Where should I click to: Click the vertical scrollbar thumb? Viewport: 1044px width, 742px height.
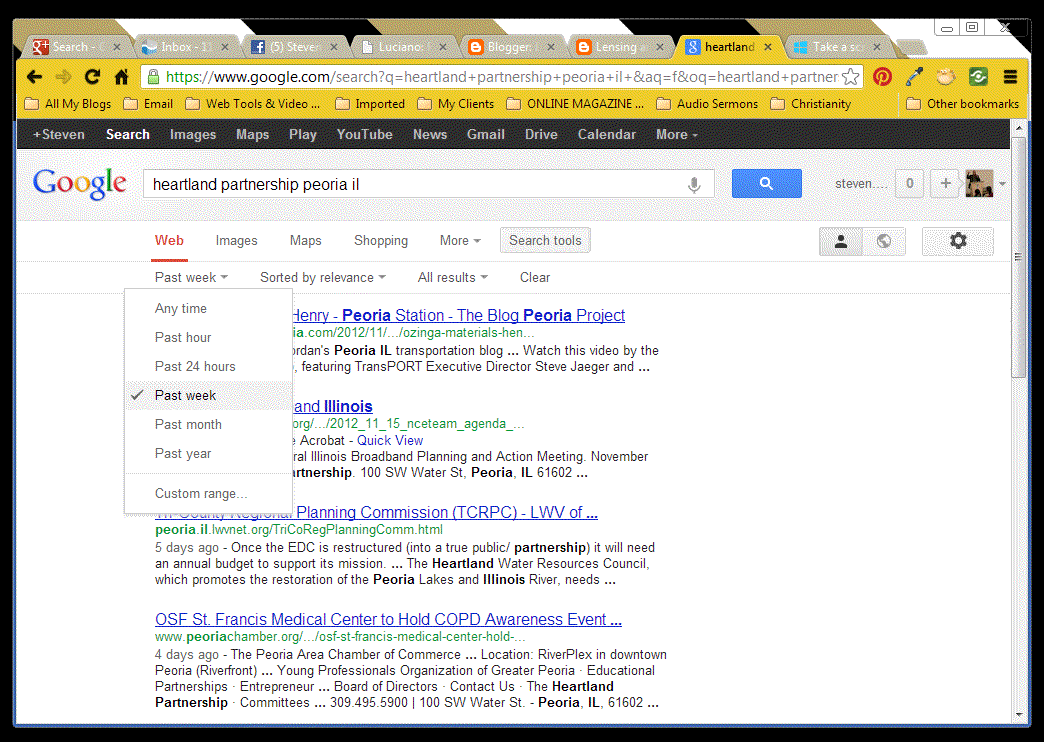tap(1019, 258)
